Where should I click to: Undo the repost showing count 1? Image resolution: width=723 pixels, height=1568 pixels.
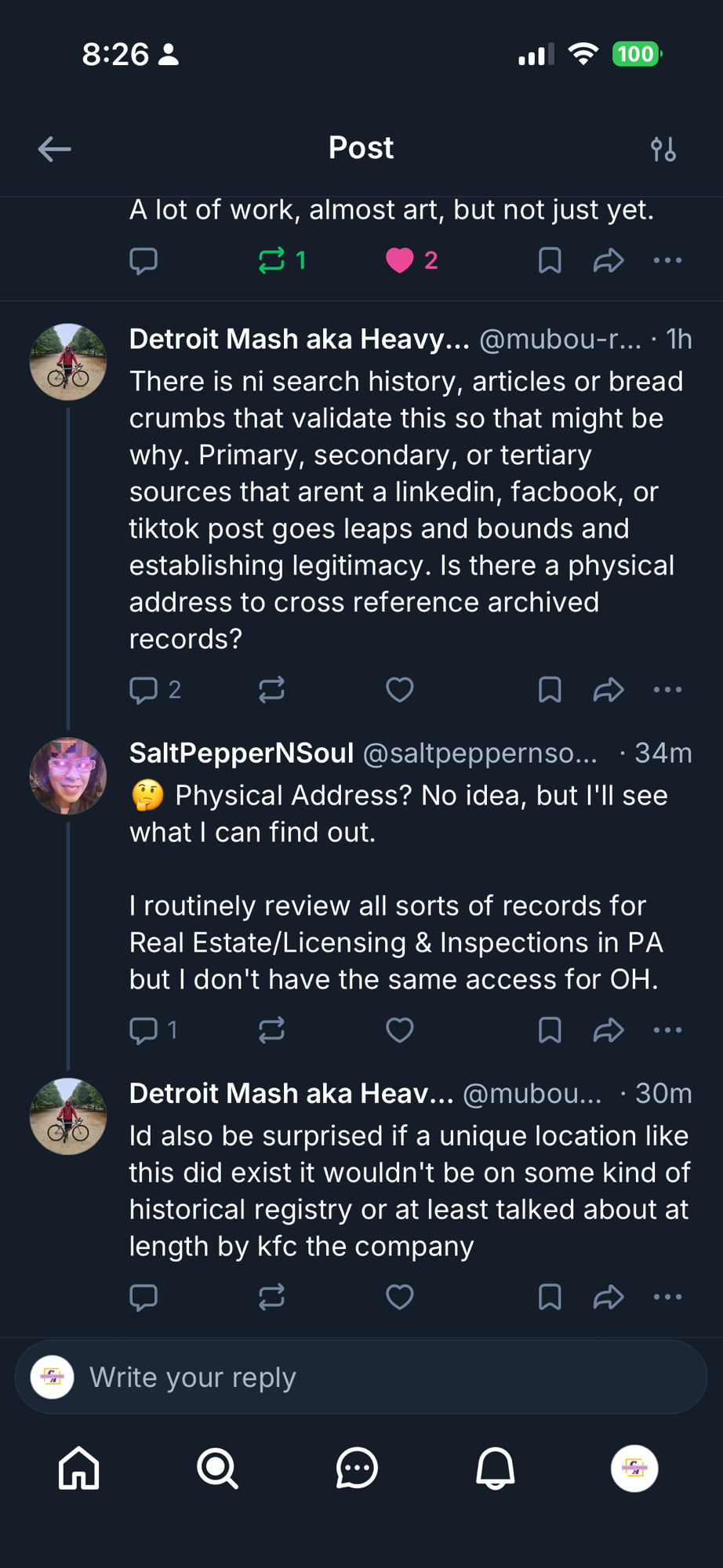tap(272, 260)
